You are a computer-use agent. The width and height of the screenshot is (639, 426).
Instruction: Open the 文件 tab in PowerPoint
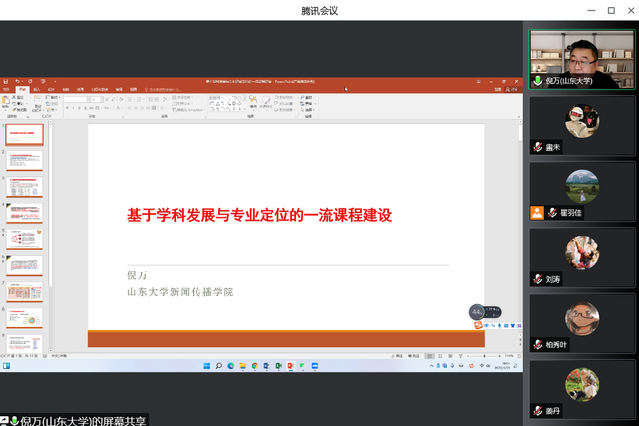tap(6, 89)
